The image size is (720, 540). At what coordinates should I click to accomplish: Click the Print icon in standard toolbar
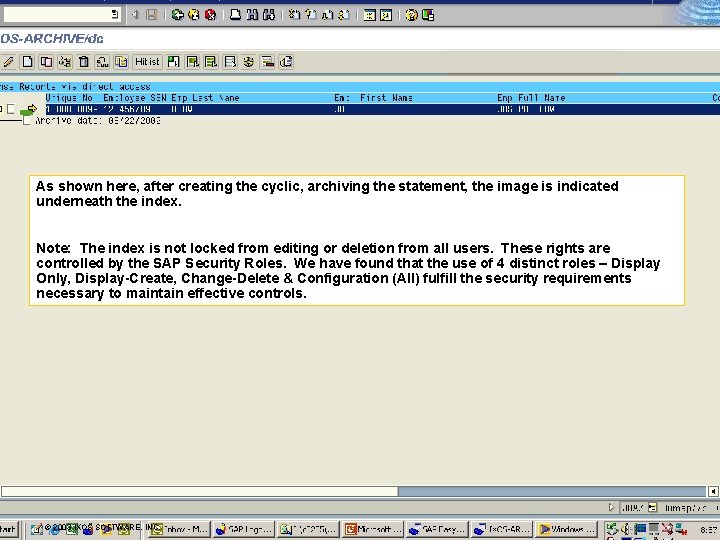pyautogui.click(x=236, y=15)
